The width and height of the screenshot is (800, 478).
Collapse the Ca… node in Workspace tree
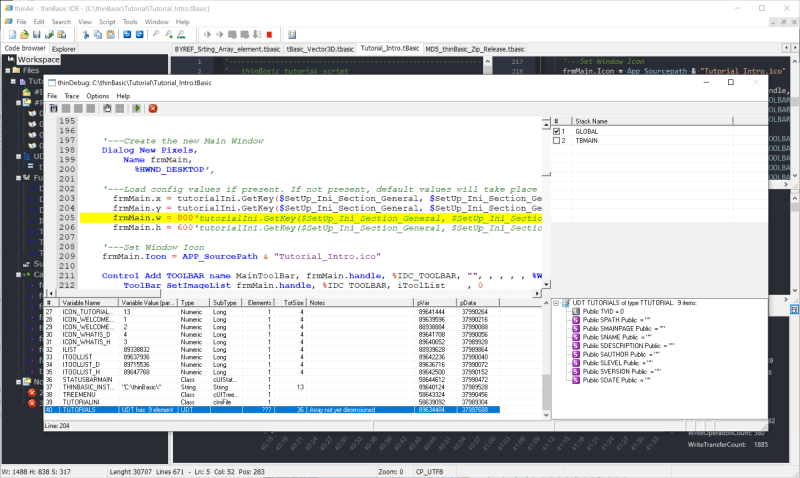point(18,274)
